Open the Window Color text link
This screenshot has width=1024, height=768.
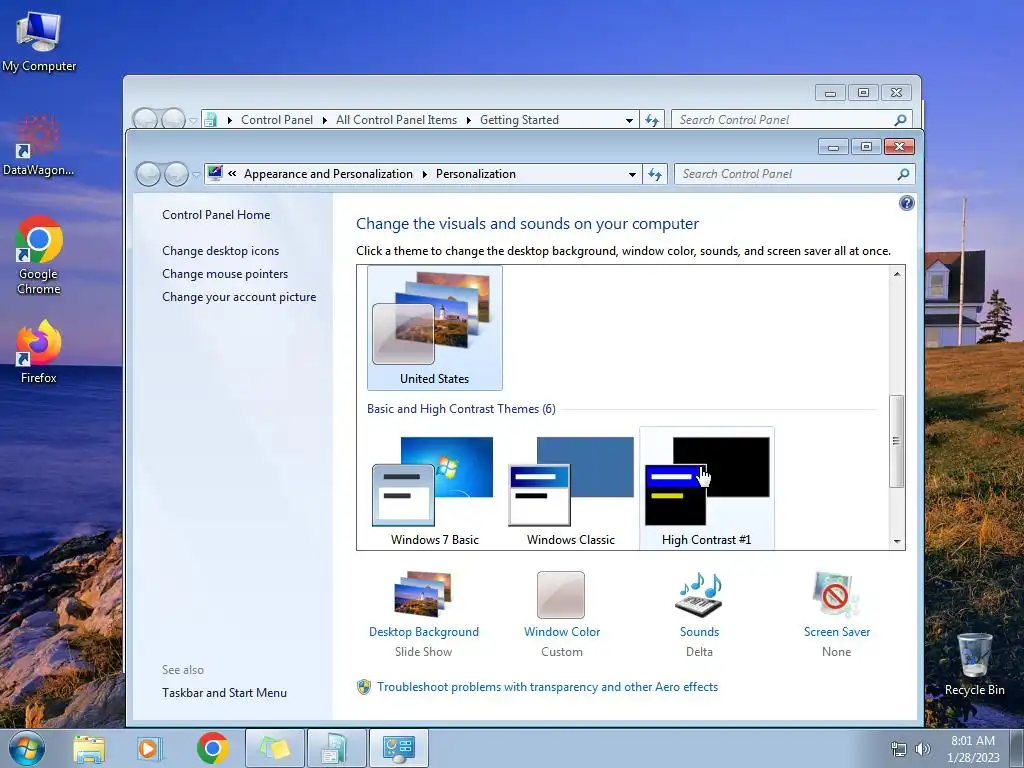562,632
